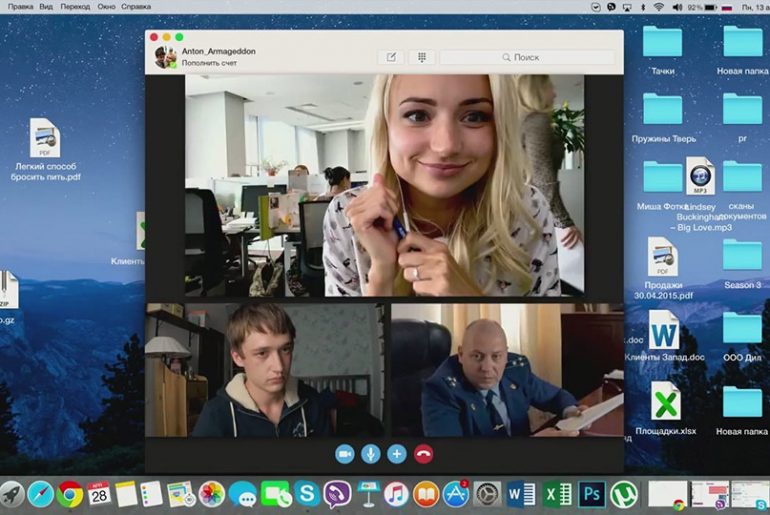770x515 pixels.
Task: End the call with red hang-up button
Action: pos(423,454)
